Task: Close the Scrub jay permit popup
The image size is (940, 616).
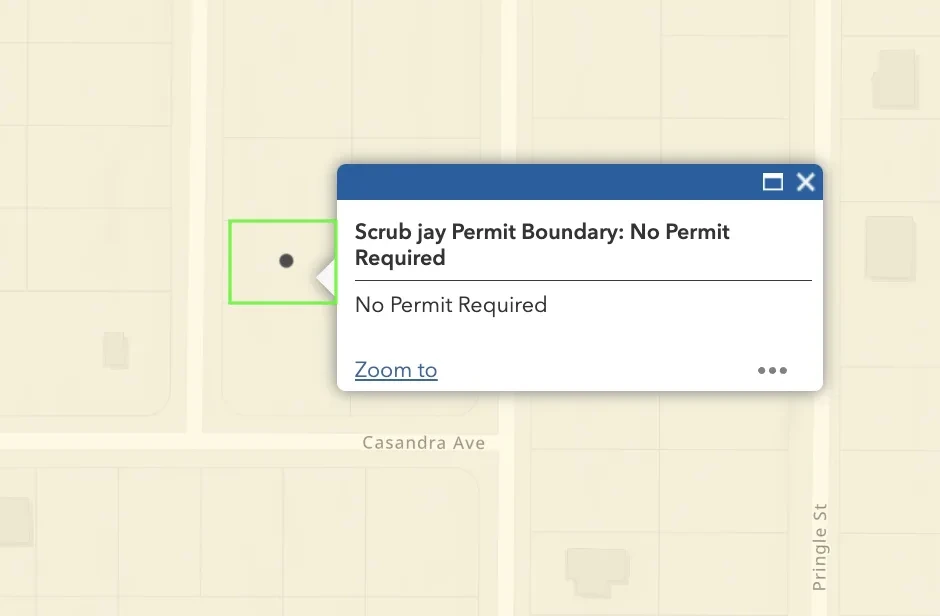Action: (806, 182)
